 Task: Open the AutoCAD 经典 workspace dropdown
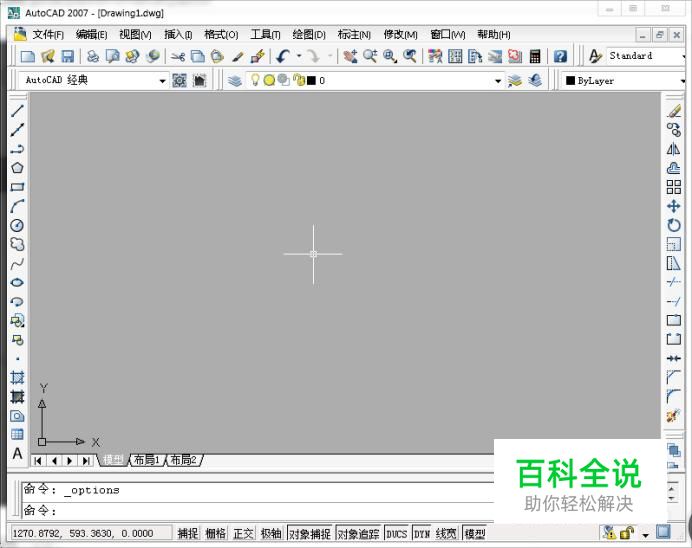tap(162, 81)
